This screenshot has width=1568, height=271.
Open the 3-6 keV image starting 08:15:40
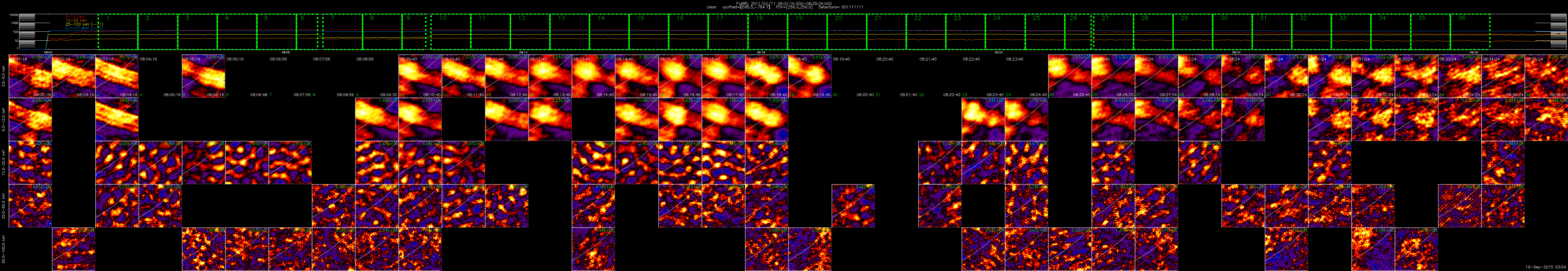click(680, 76)
